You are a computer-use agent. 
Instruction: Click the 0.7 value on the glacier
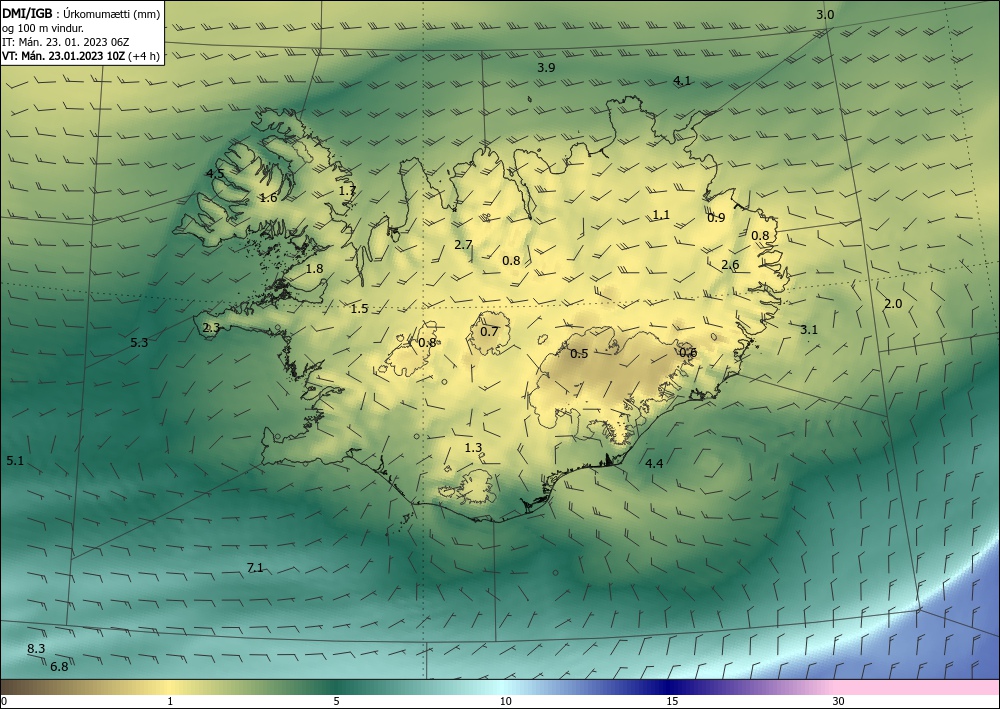(489, 332)
